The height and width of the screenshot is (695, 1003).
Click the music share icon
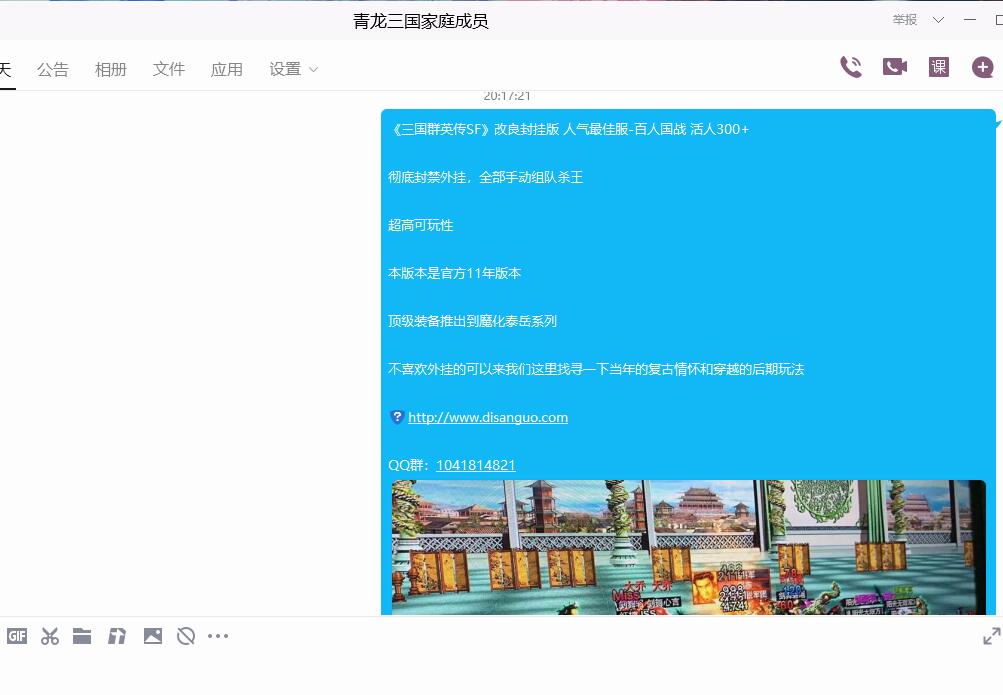[117, 636]
